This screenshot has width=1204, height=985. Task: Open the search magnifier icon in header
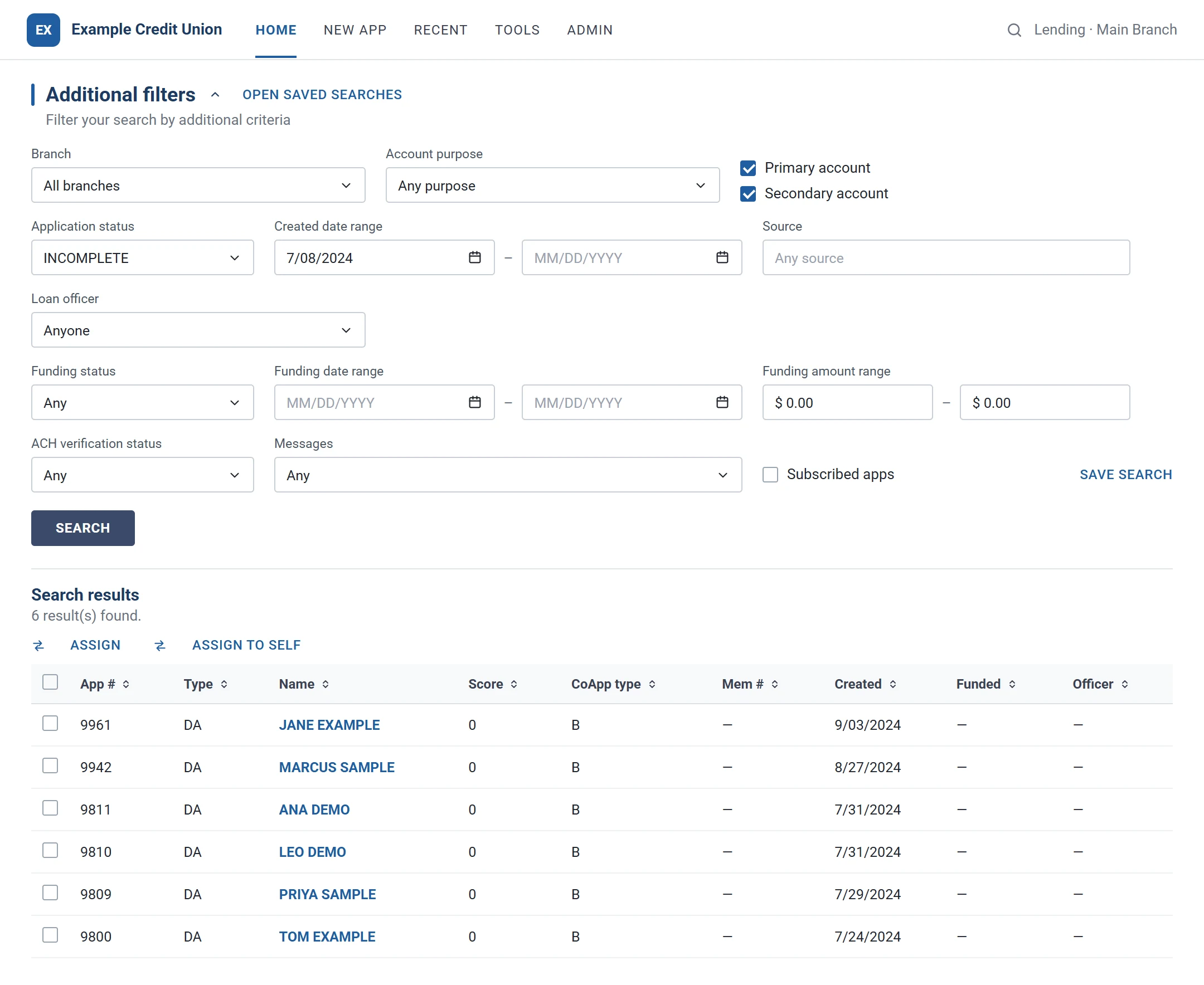pos(1014,30)
